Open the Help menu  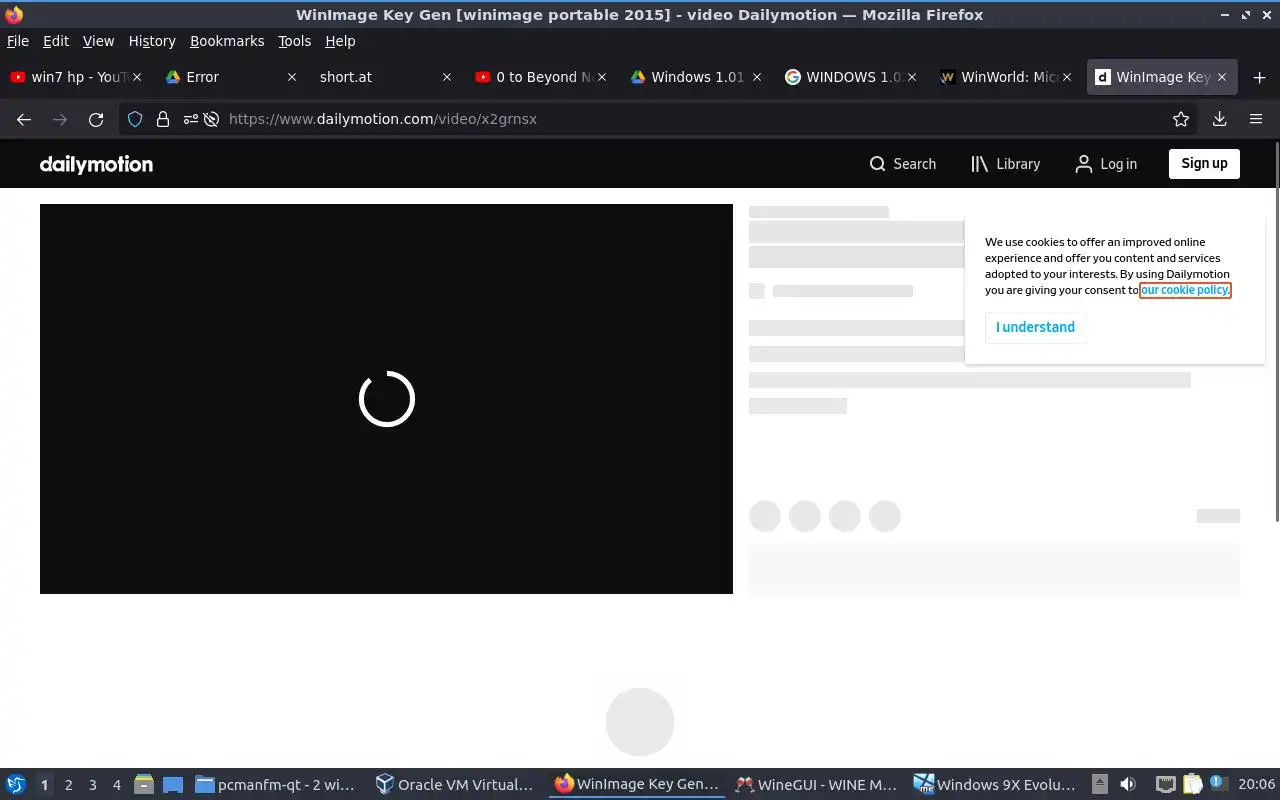pos(340,41)
